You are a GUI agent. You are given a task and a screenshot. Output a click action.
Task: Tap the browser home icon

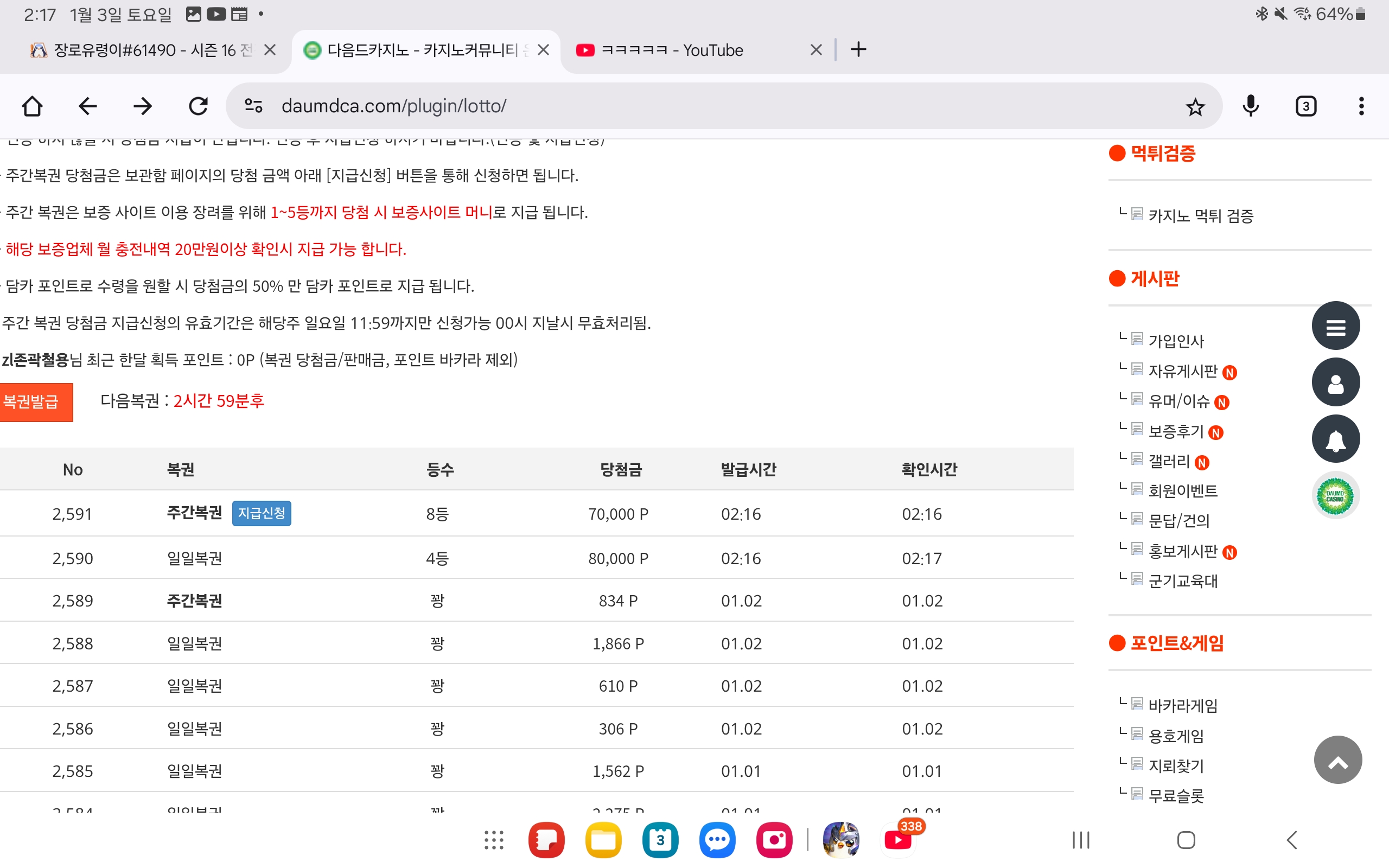(x=32, y=106)
